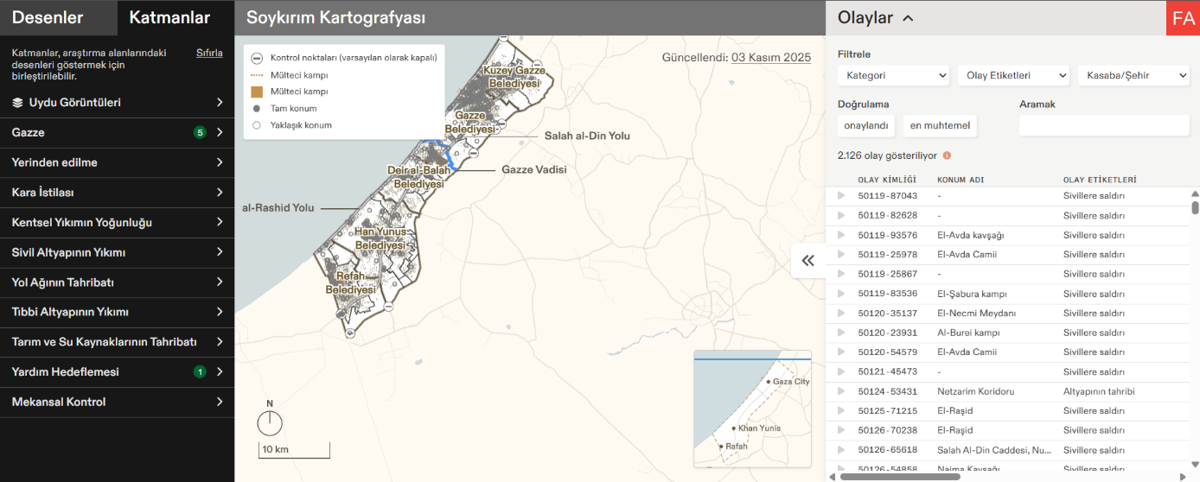Click the green badge 1 on Yardım Hedeflemesi
The height and width of the screenshot is (482, 1200).
tap(200, 372)
